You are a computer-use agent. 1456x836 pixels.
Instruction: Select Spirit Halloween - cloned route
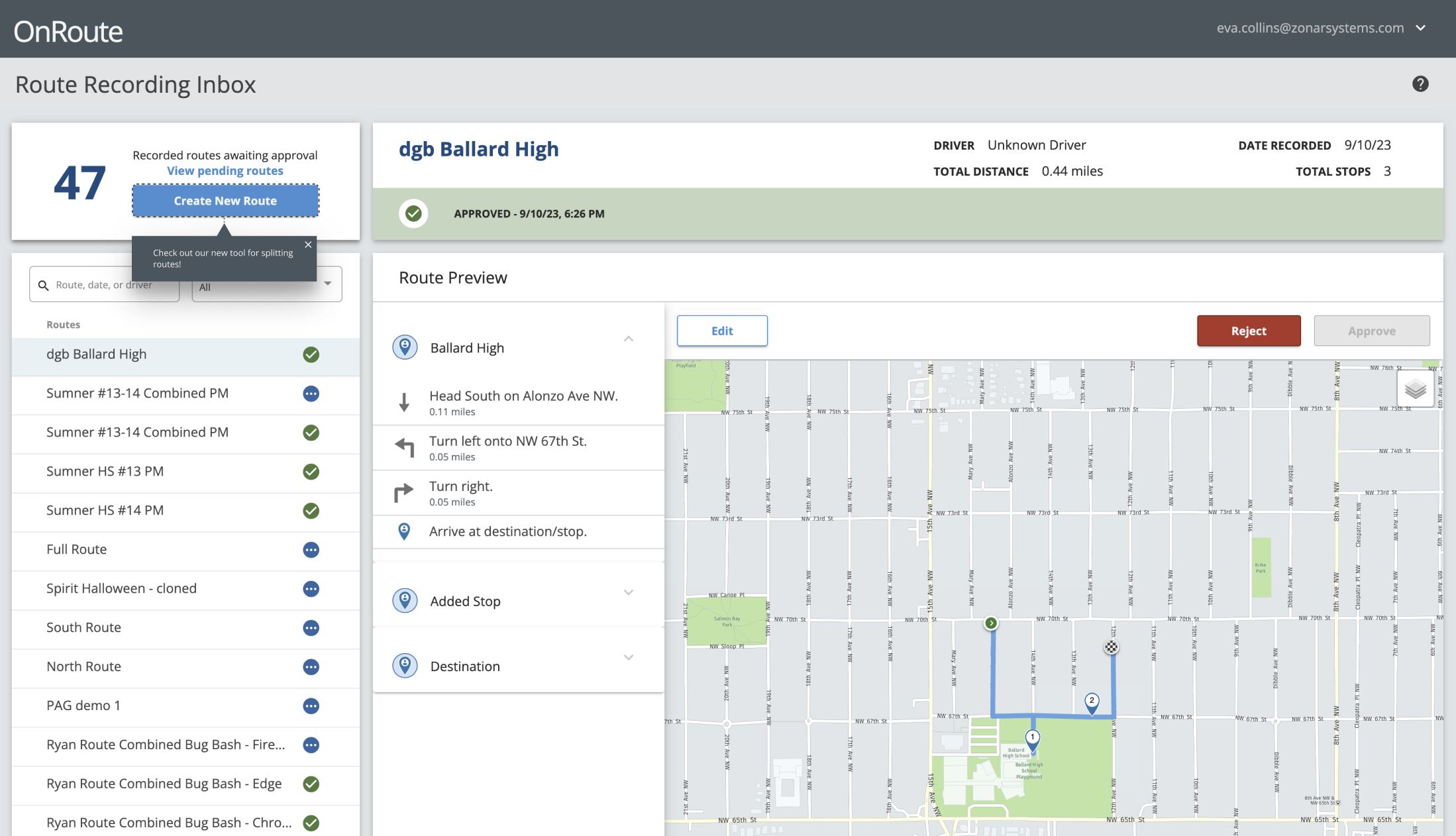(121, 588)
